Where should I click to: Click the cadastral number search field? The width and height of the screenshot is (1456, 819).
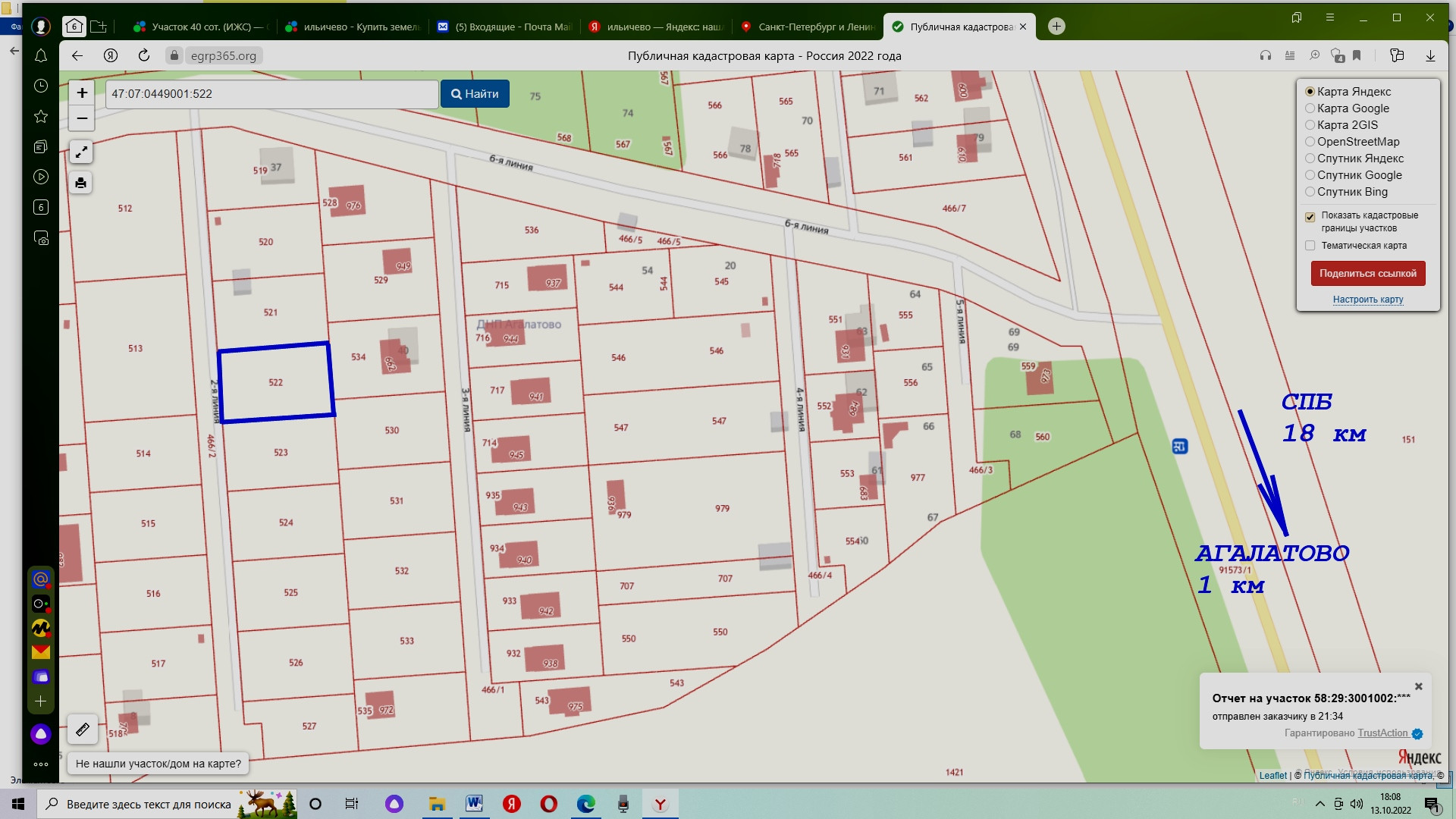pyautogui.click(x=271, y=94)
